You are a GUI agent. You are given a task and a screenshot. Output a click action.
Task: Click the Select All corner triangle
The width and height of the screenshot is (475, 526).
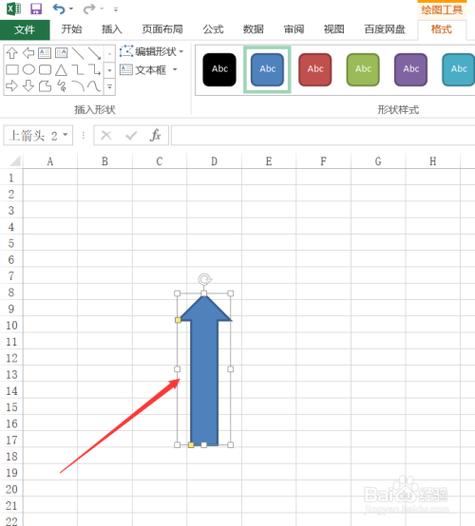[15, 161]
